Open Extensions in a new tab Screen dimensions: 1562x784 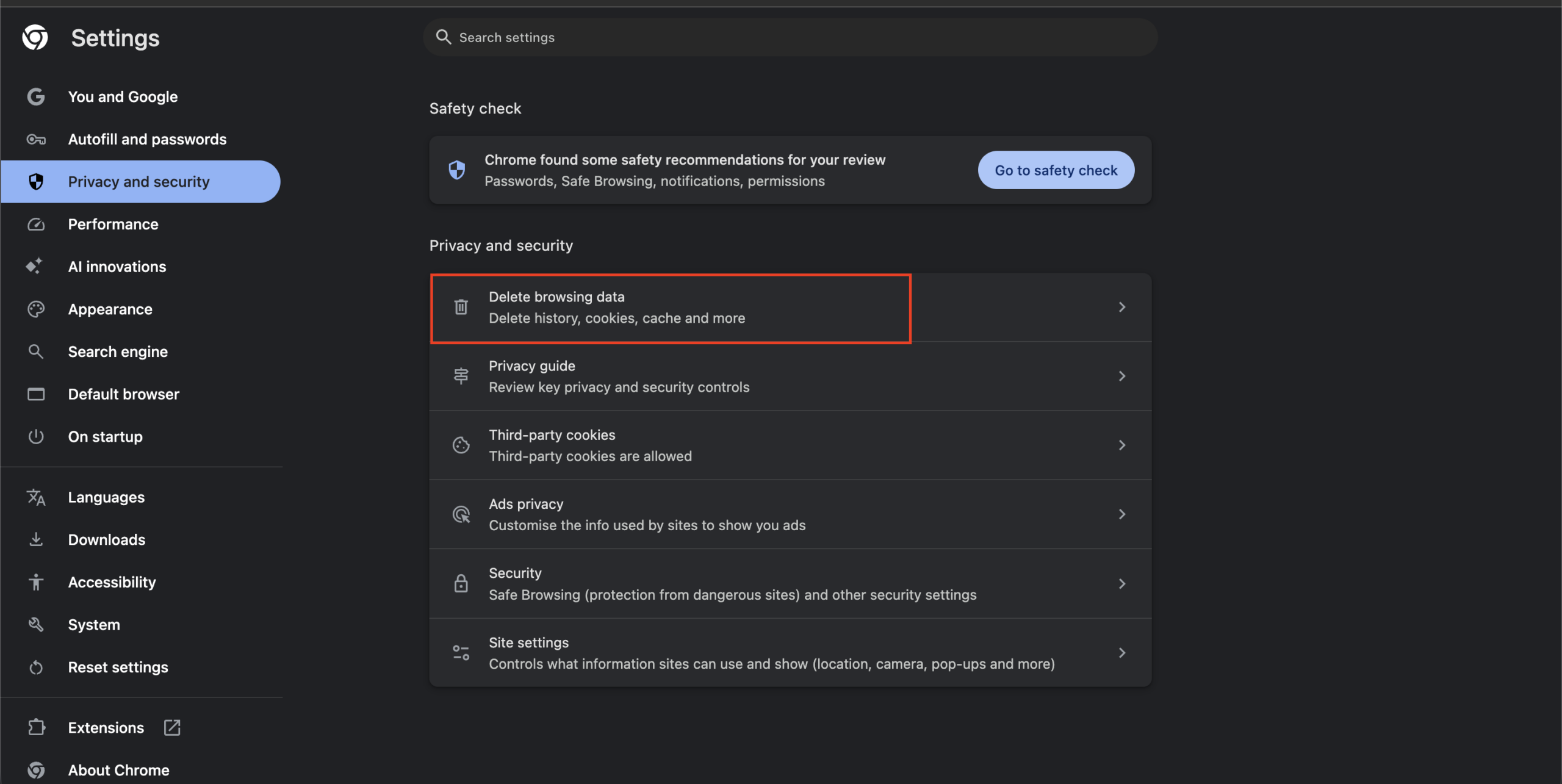point(171,727)
